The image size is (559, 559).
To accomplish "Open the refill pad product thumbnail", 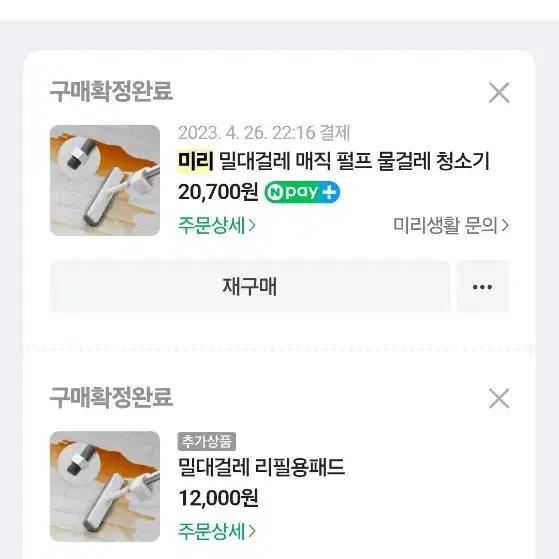I will 105,486.
